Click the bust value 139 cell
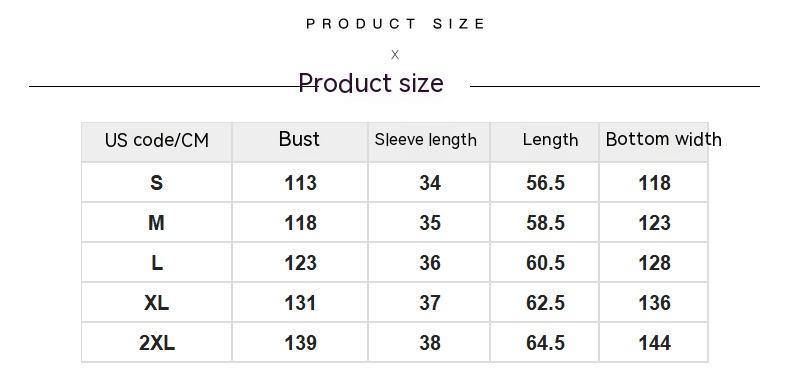The height and width of the screenshot is (387, 790). [x=300, y=343]
